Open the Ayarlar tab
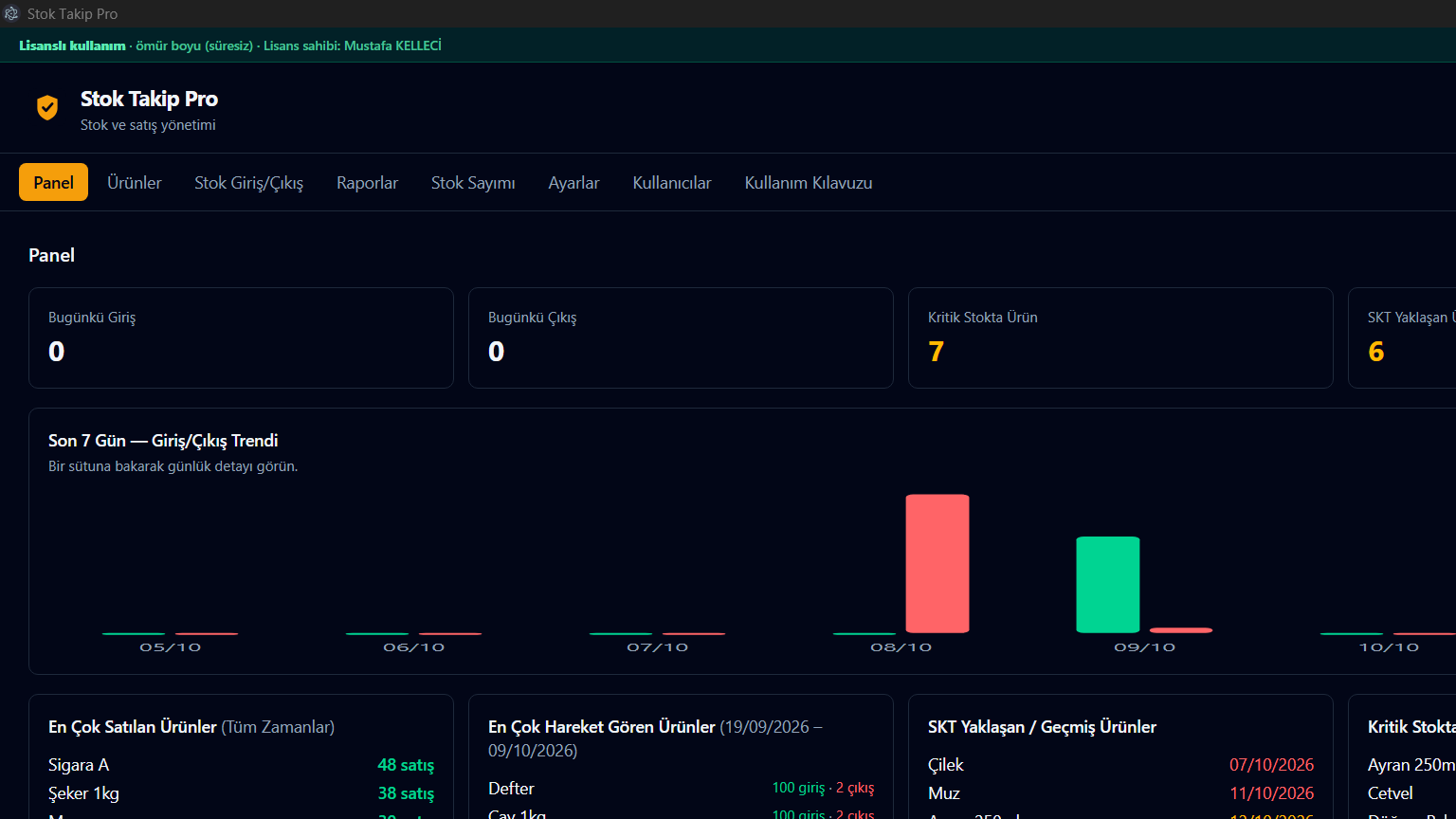This screenshot has width=1456, height=819. coord(574,183)
